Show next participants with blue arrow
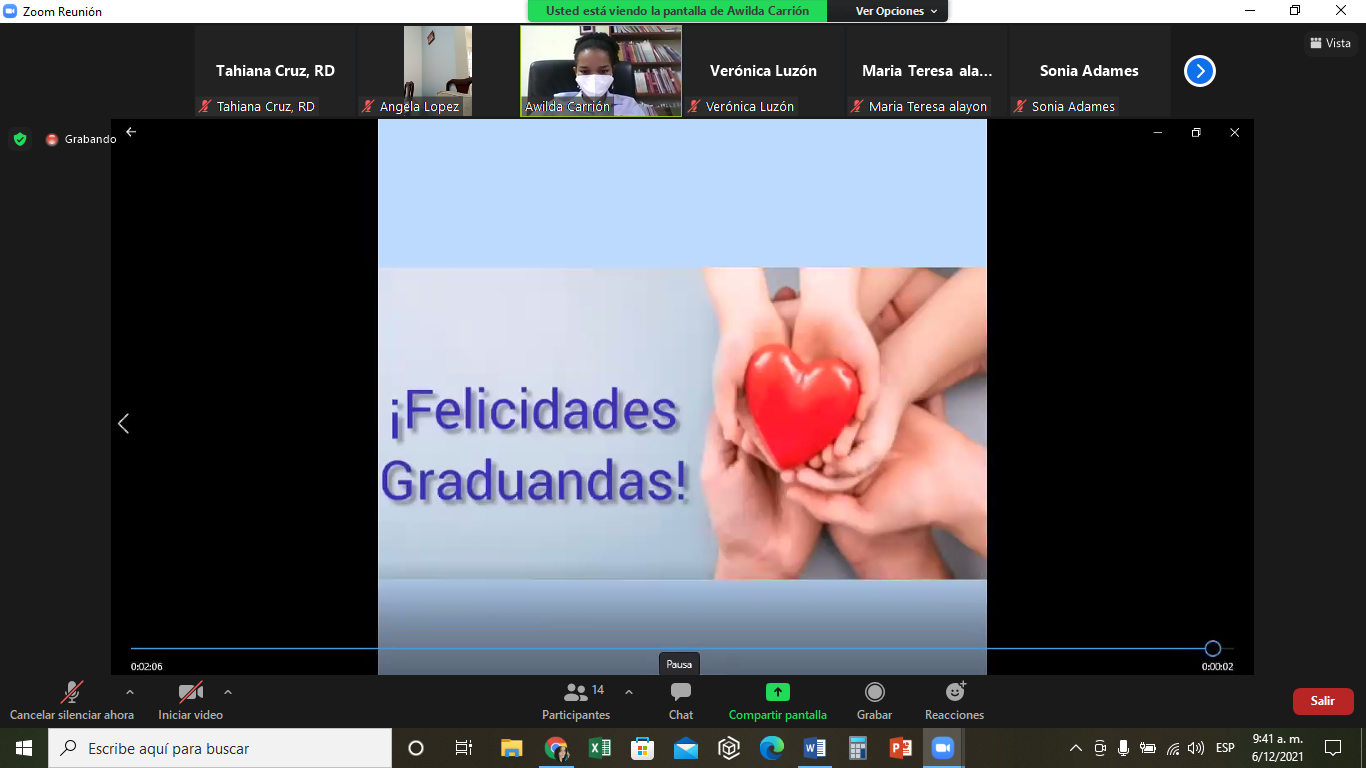This screenshot has height=768, width=1366. [x=1199, y=71]
